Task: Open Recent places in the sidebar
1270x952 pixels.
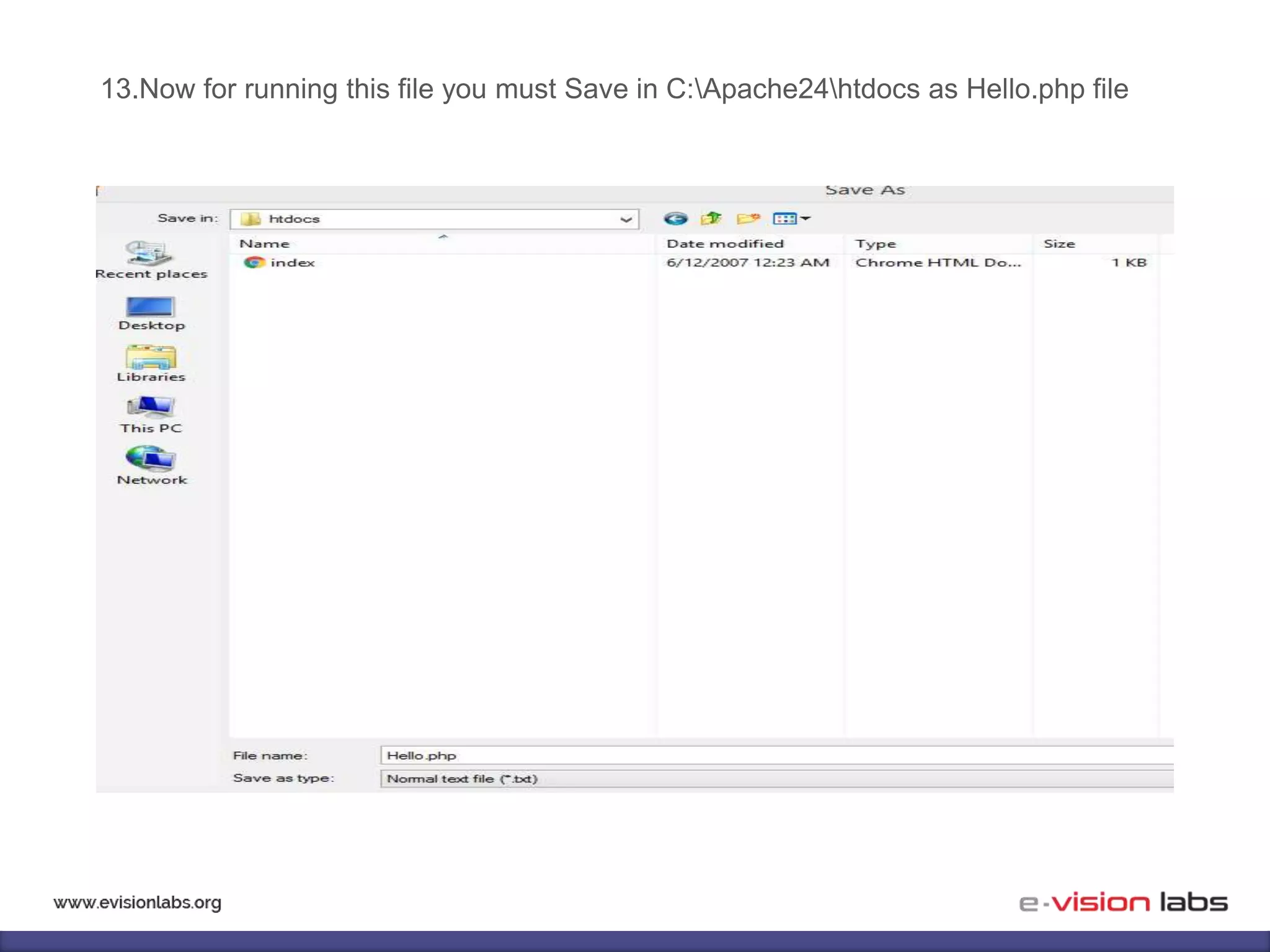Action: click(151, 260)
